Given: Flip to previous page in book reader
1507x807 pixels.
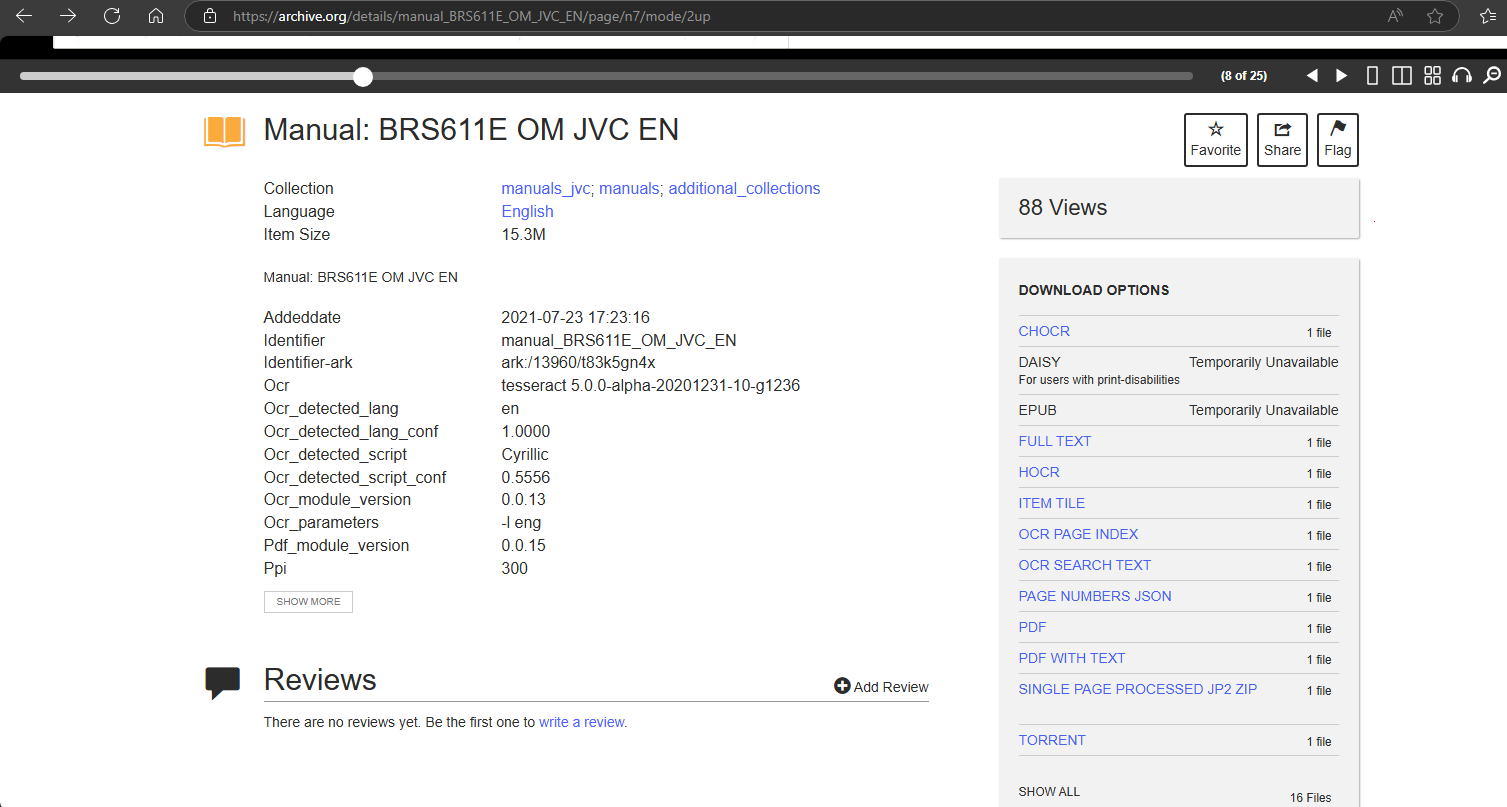Looking at the screenshot, I should [x=1312, y=76].
